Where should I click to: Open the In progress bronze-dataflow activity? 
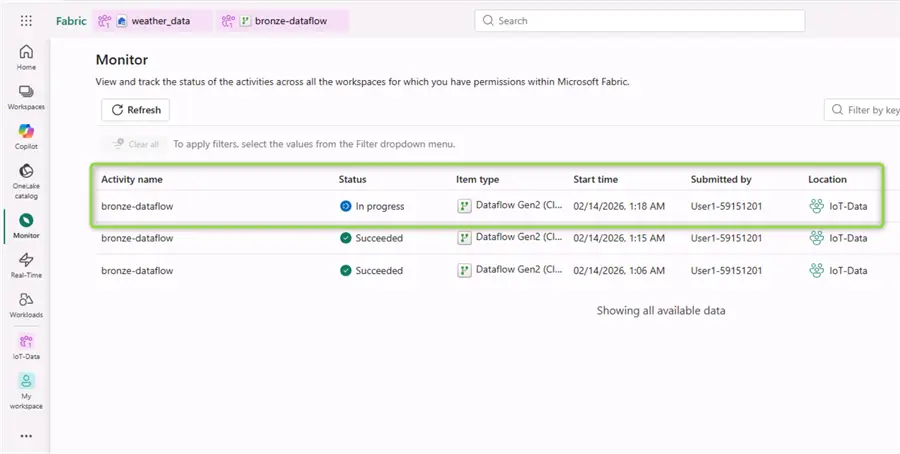[137, 206]
